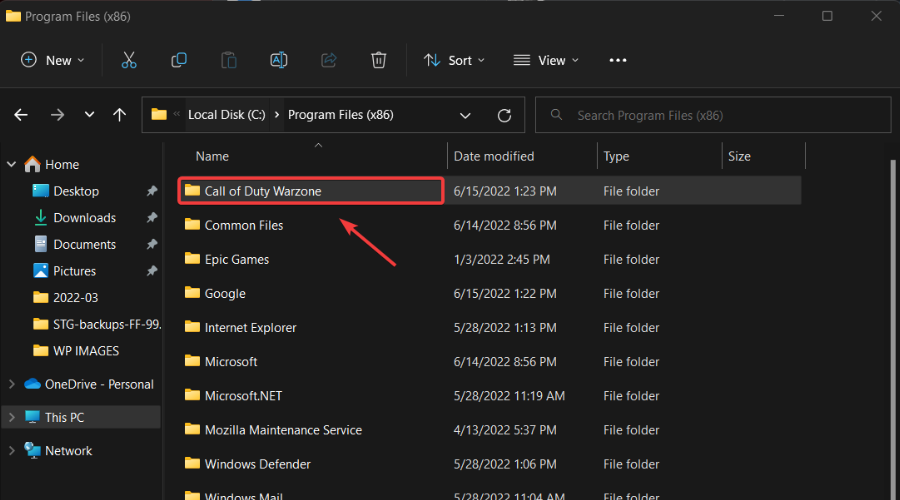Select the Epic Games folder
Screen dimensions: 900x500
[x=236, y=259]
